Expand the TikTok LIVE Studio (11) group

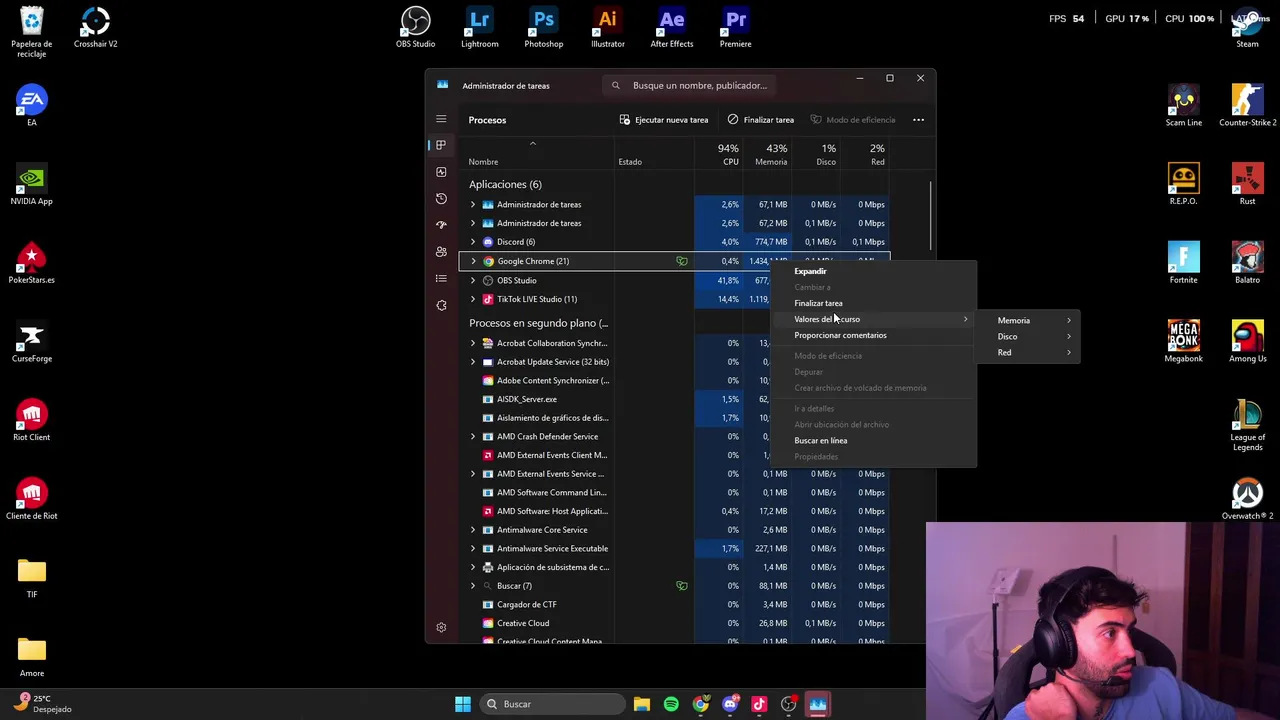coord(473,299)
